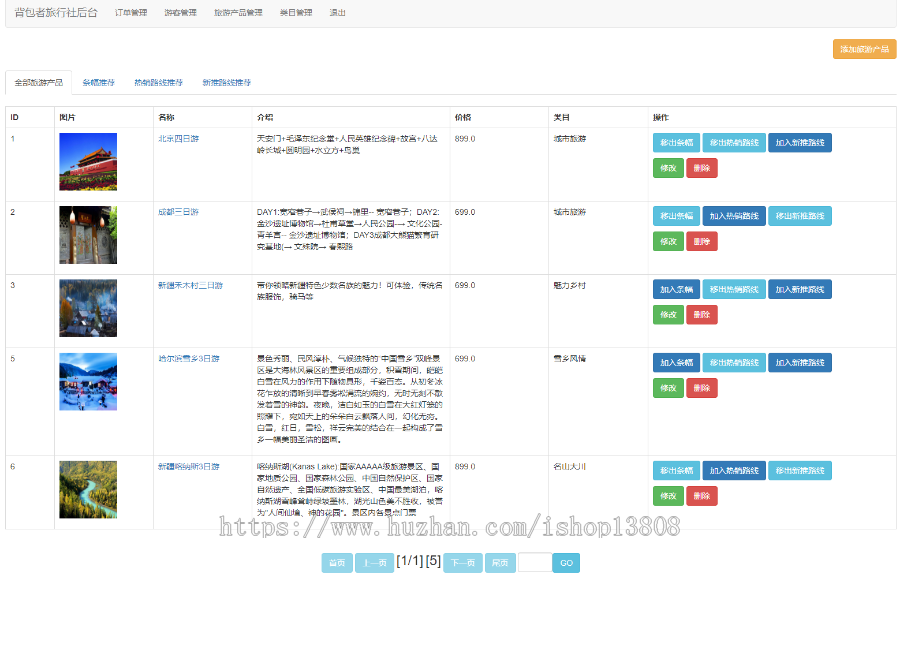Viewport: 900px width, 646px height.
Task: Click red 删除 button for 成都三日游
Action: point(702,242)
